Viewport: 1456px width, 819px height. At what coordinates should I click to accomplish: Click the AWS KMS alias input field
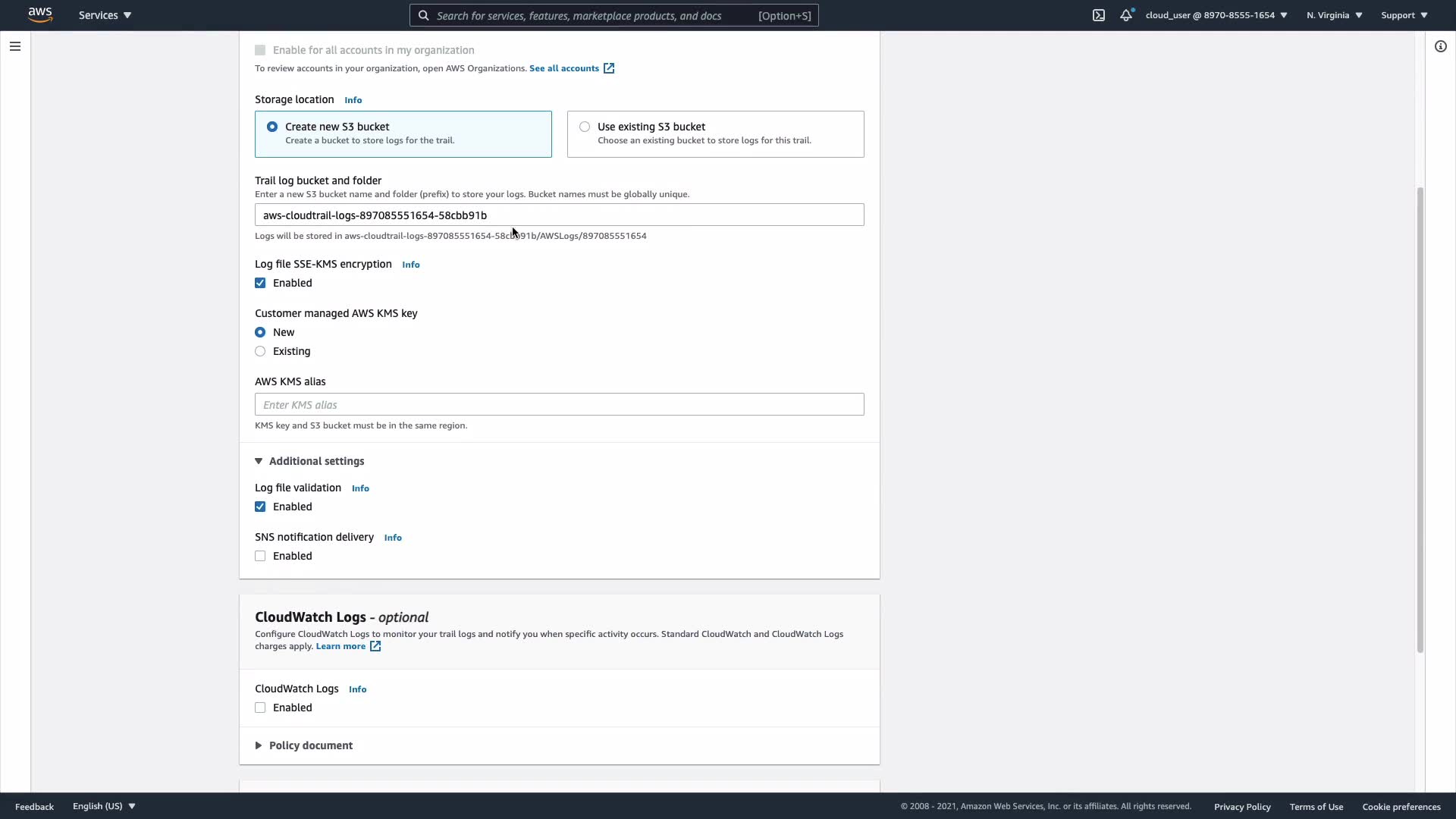click(x=559, y=404)
